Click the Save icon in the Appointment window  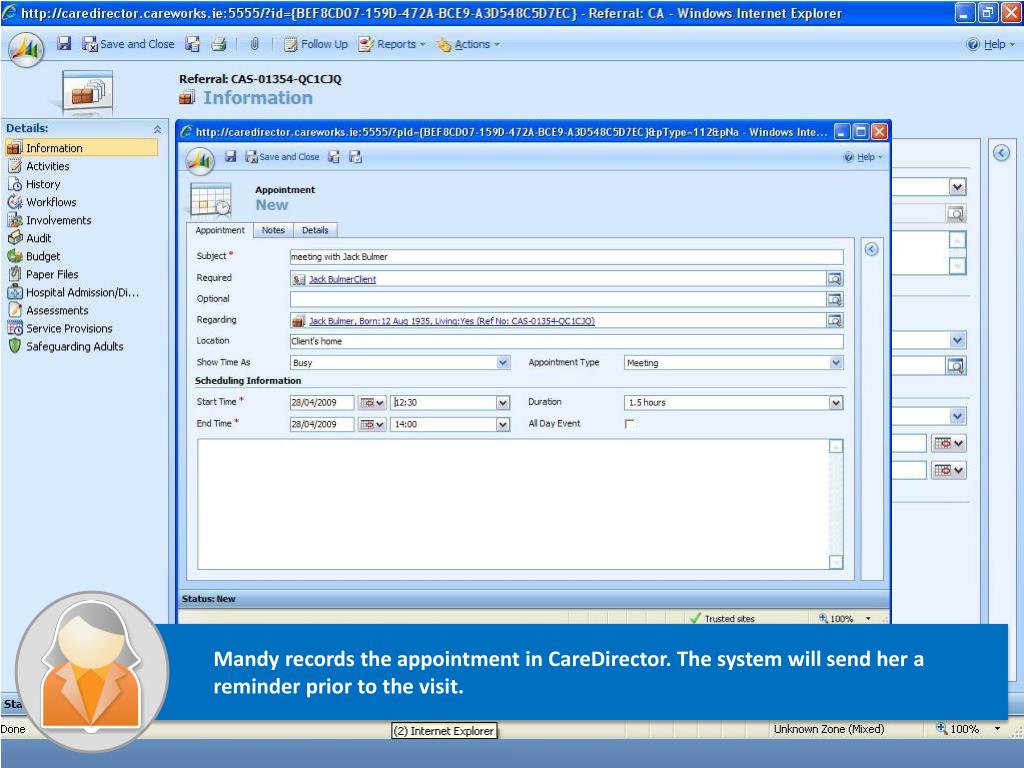click(230, 157)
